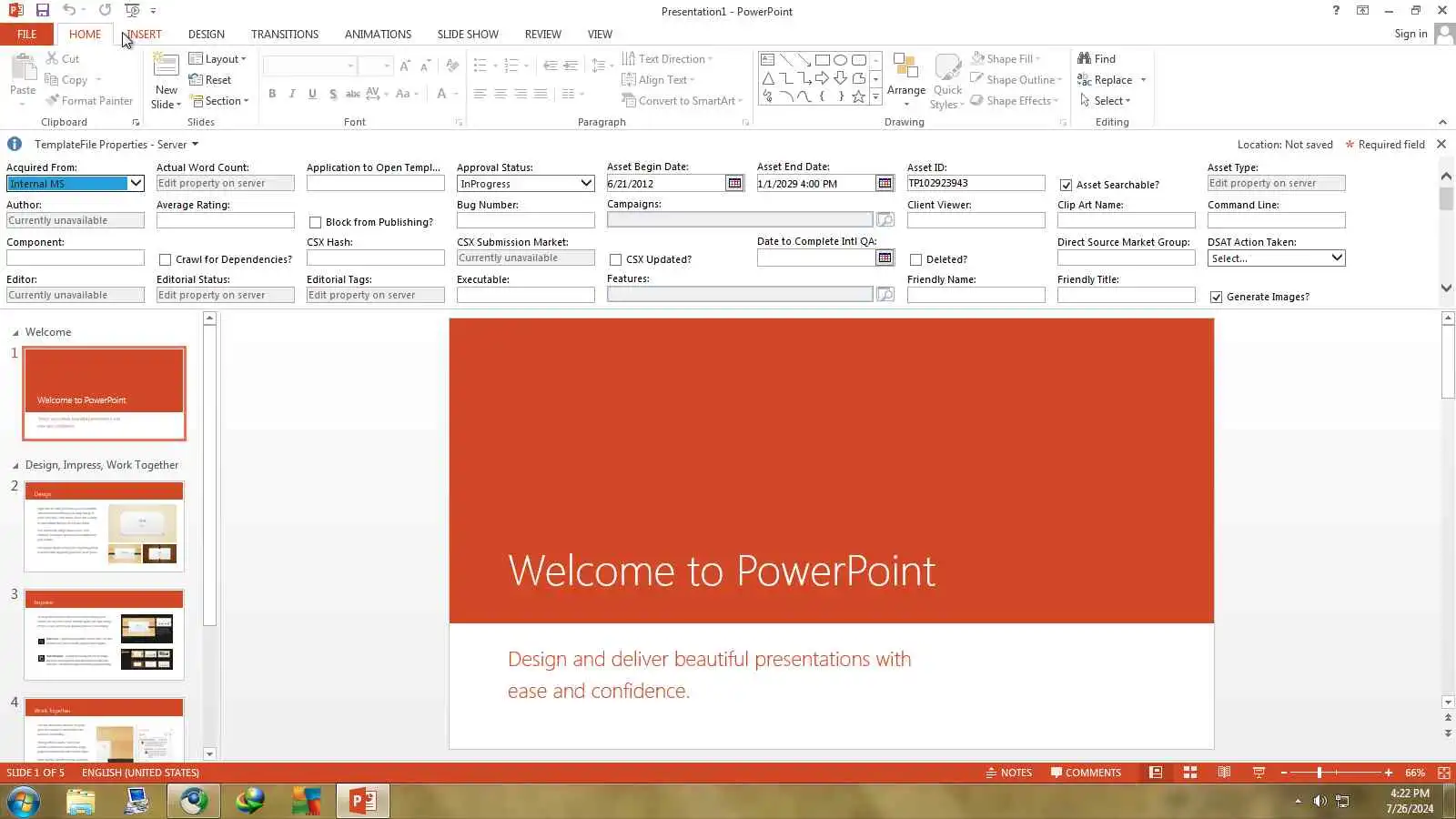This screenshot has width=1456, height=819.
Task: Click the Features lookup icon
Action: tap(885, 294)
